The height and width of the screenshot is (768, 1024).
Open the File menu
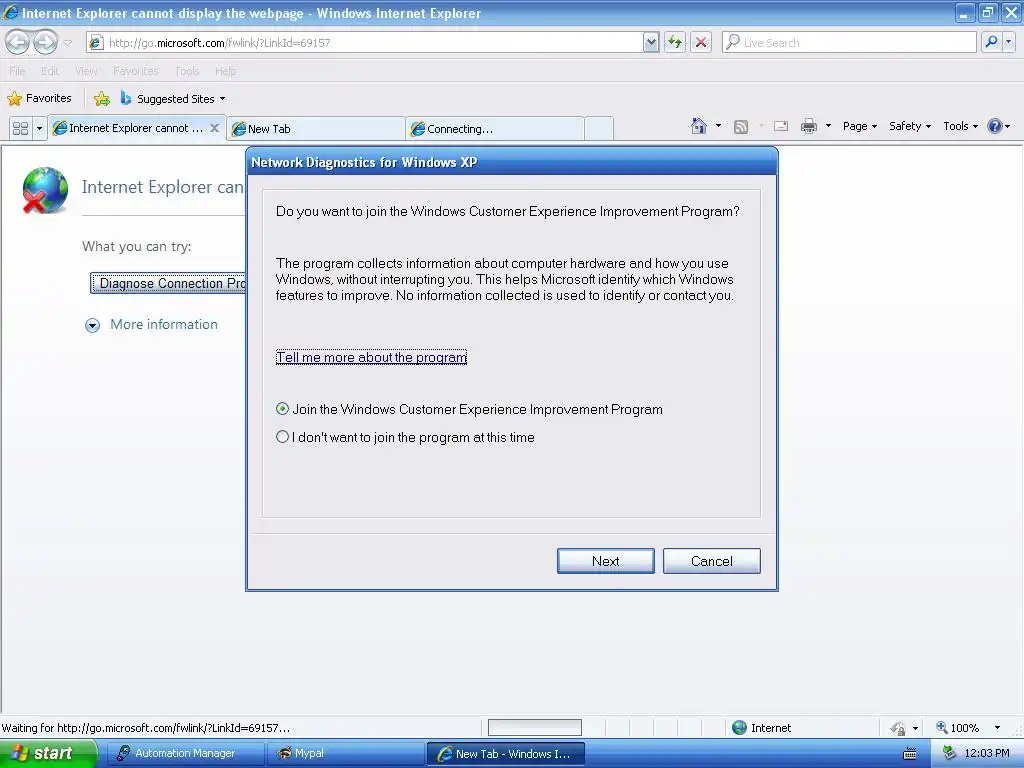tap(17, 71)
